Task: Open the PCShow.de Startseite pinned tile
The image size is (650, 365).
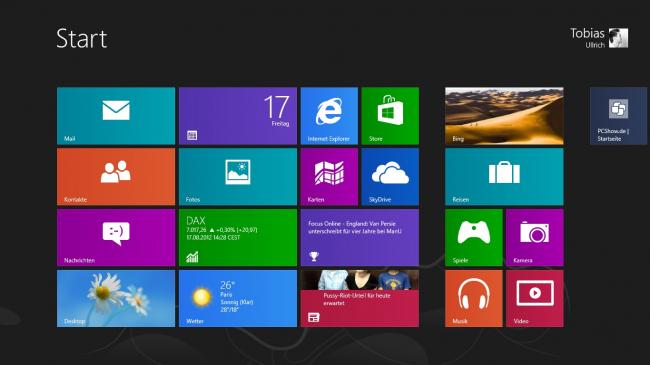Action: tap(618, 116)
